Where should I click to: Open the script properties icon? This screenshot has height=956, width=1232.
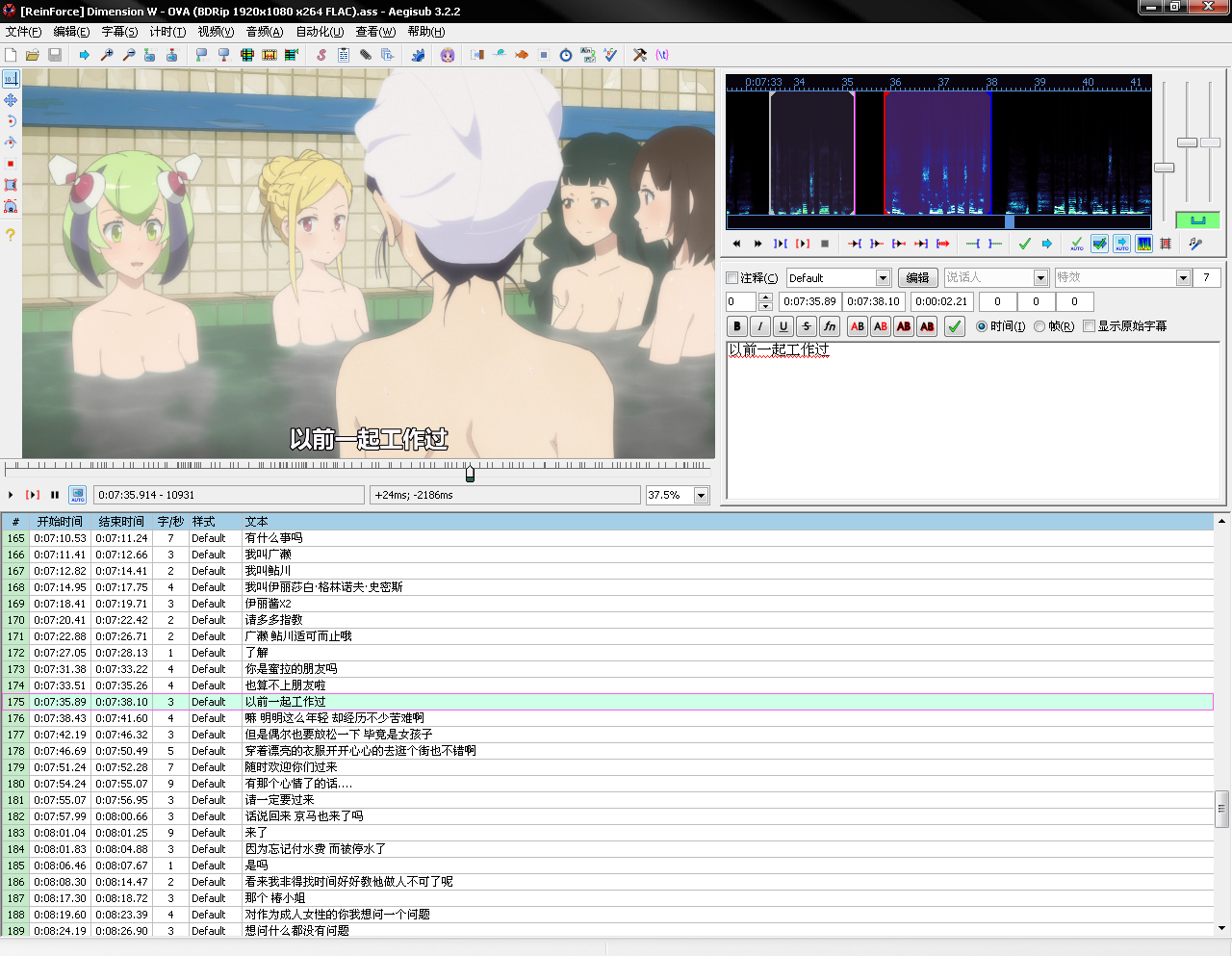click(344, 55)
